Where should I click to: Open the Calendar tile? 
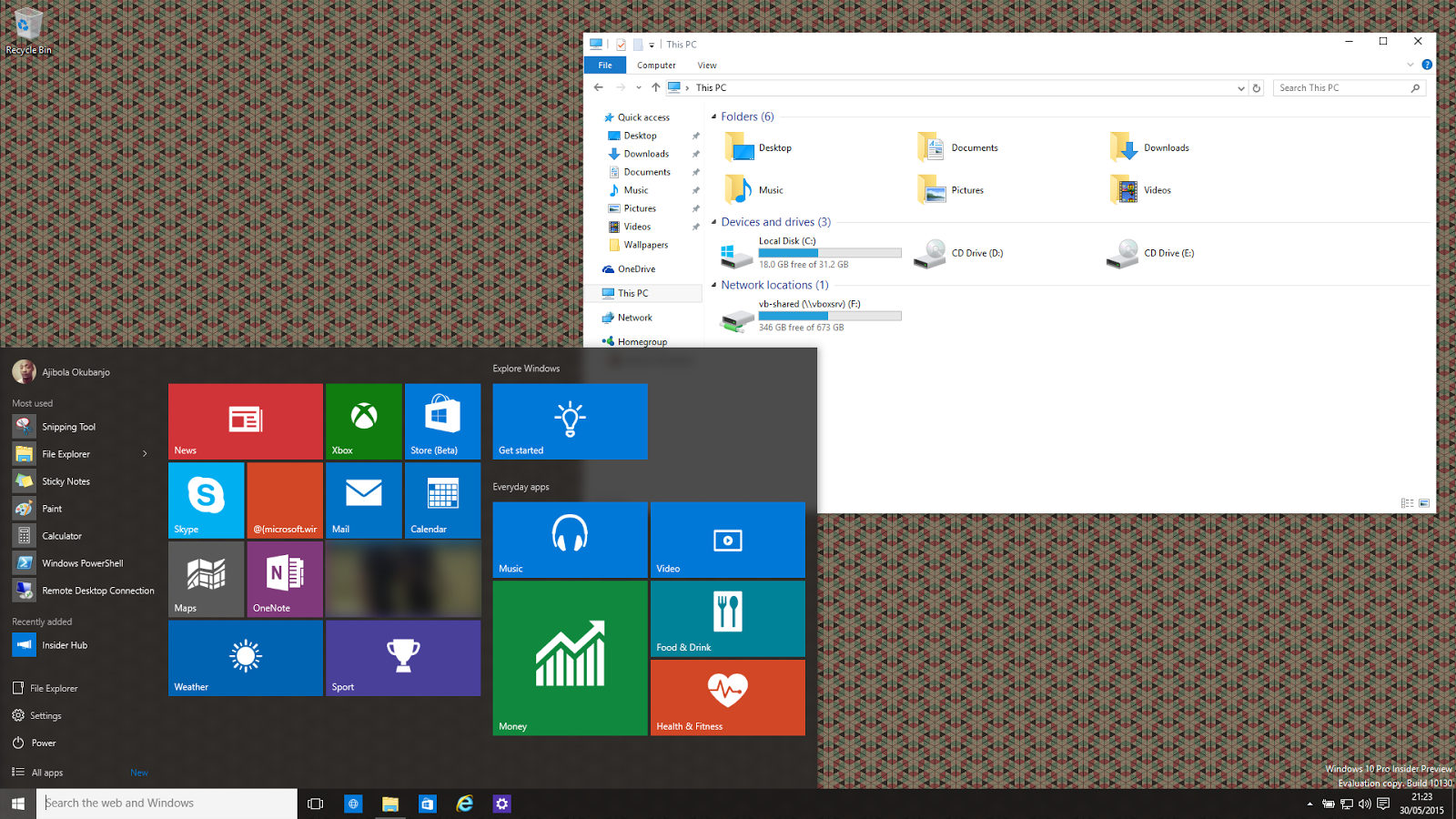click(442, 500)
